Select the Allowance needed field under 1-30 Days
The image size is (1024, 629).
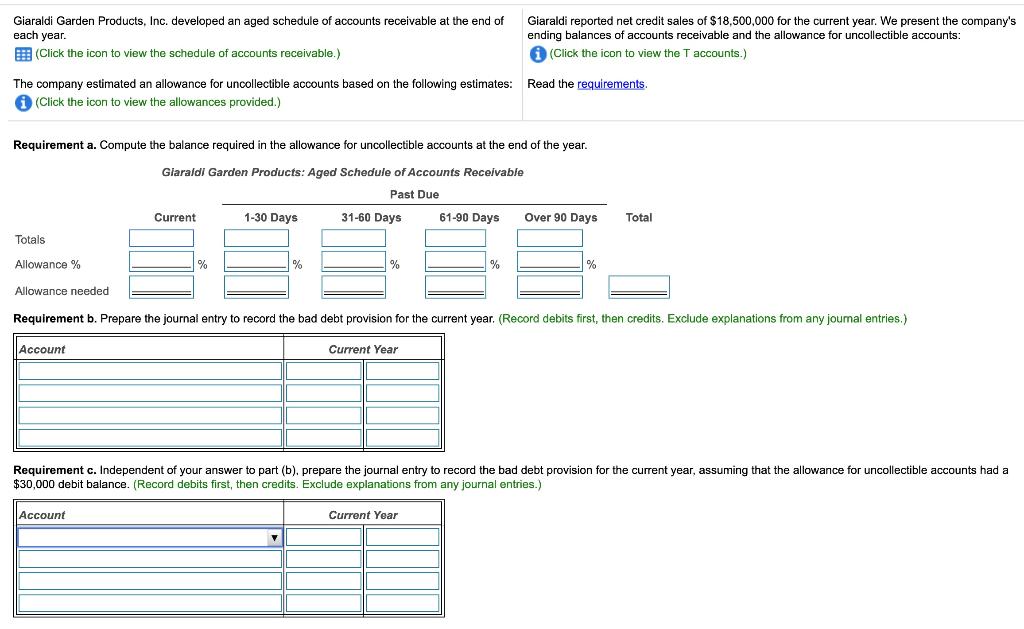tap(256, 287)
